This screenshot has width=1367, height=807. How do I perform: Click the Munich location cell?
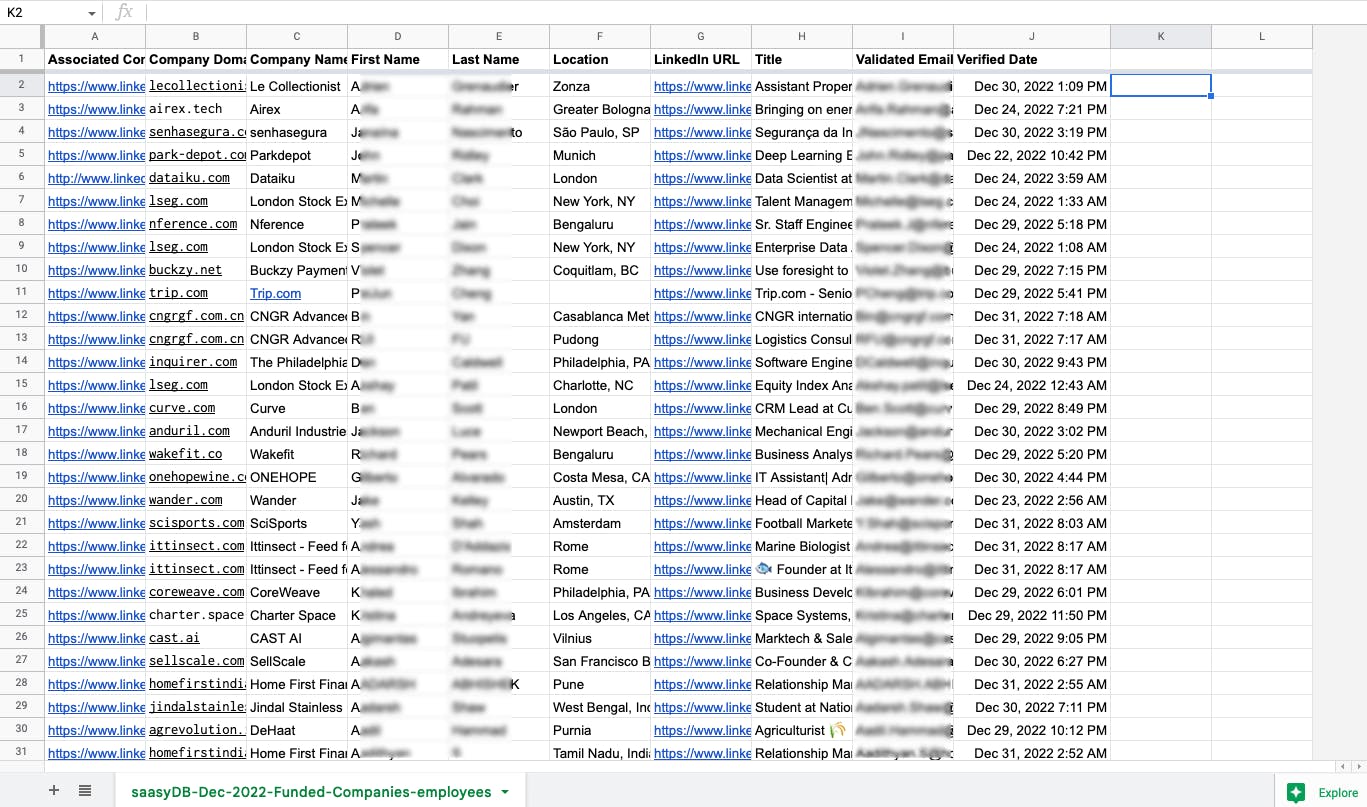[x=600, y=155]
